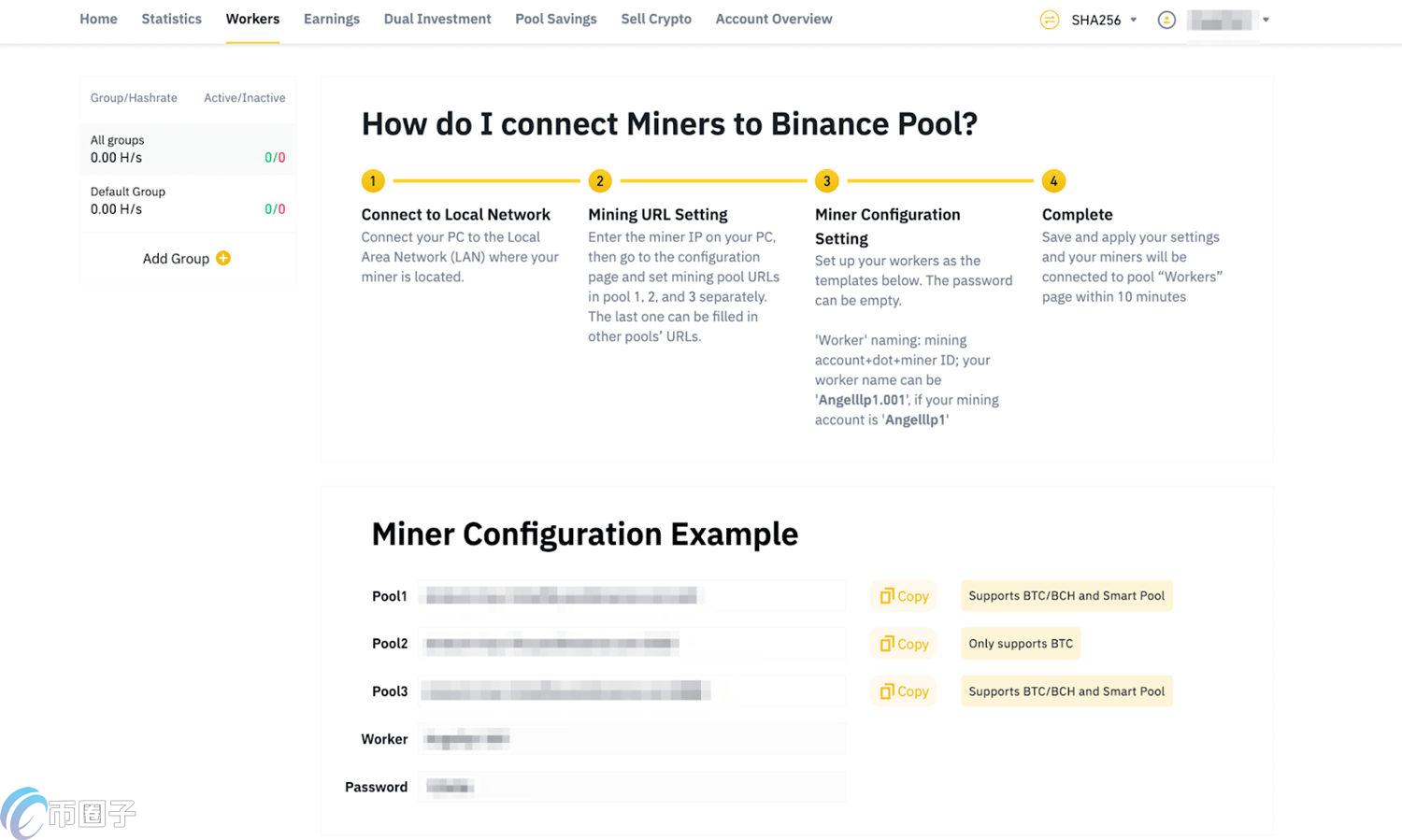Open the Dual Investment tab
The image size is (1402, 840).
point(436,19)
